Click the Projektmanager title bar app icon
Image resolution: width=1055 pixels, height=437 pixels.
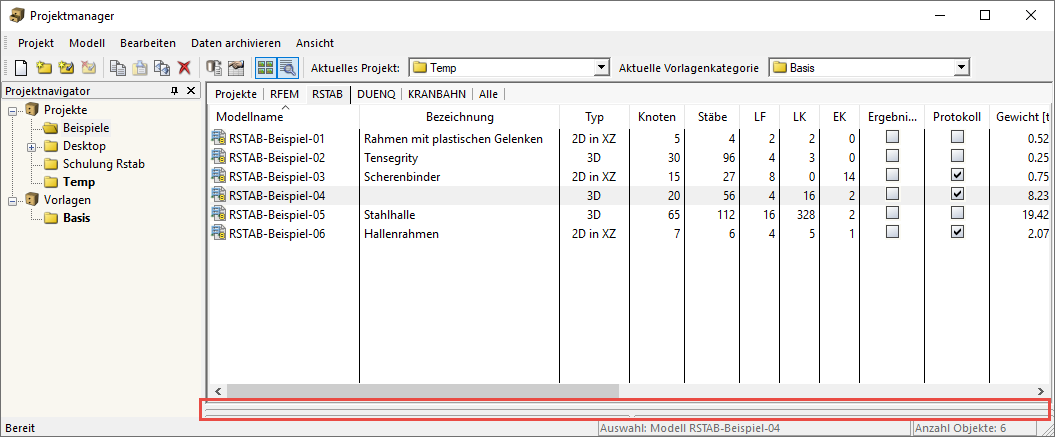point(17,15)
